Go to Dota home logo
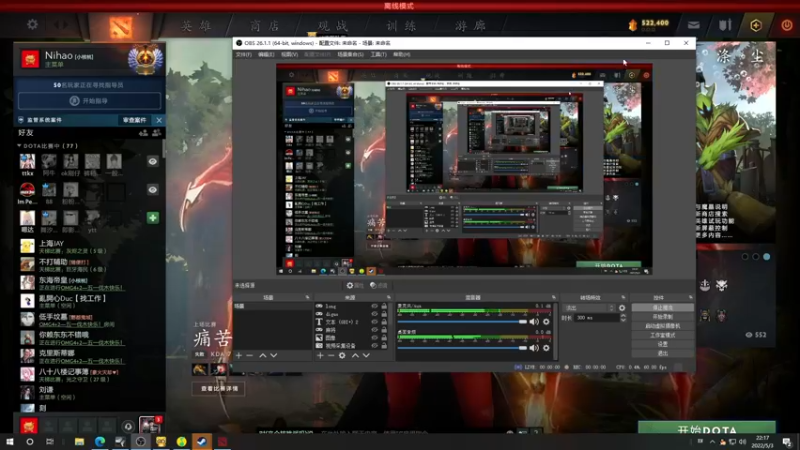Screen dimensions: 800x450 (120, 27)
